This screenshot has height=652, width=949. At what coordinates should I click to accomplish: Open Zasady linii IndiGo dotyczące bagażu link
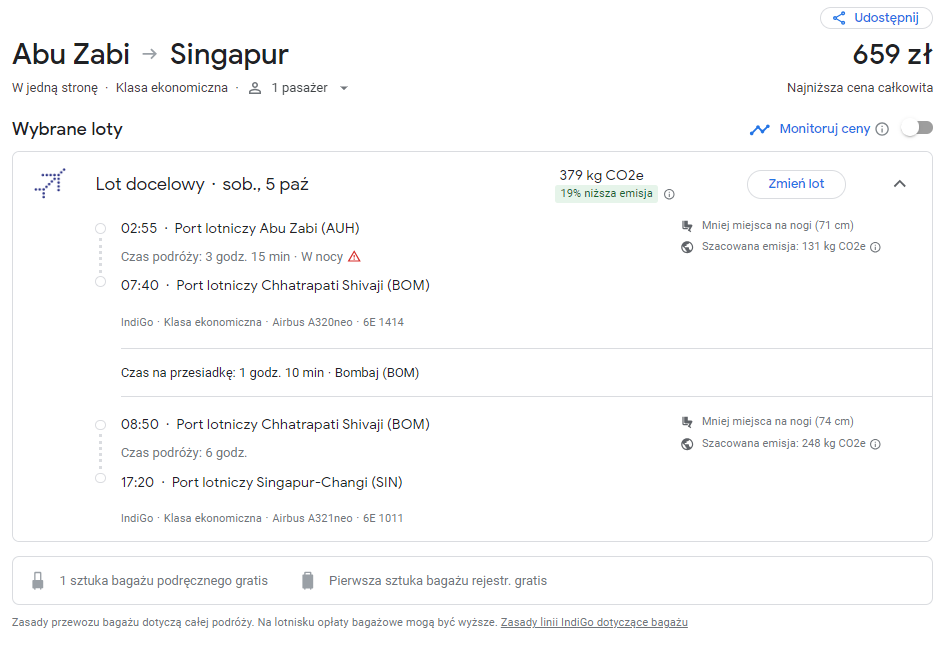pos(594,622)
